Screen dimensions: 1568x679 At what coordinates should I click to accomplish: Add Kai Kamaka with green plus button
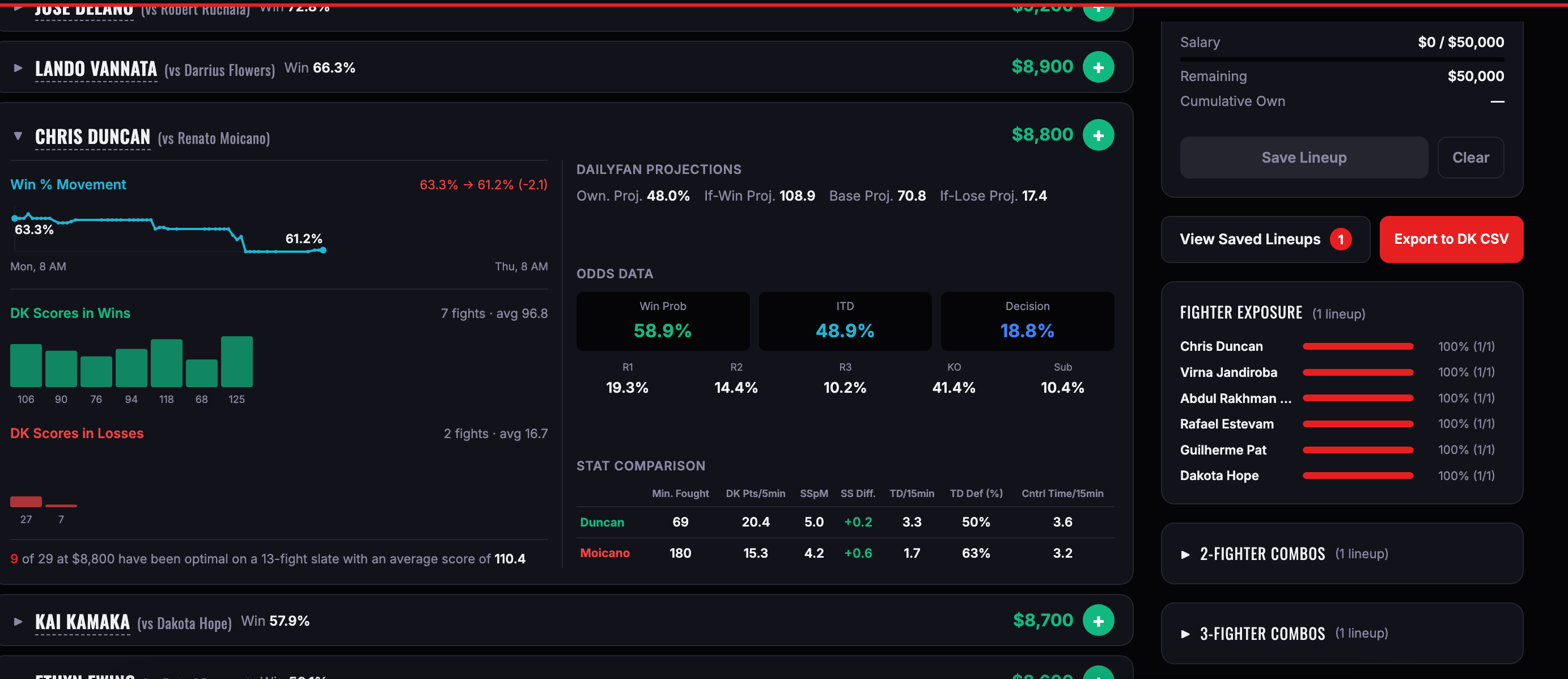coord(1097,621)
